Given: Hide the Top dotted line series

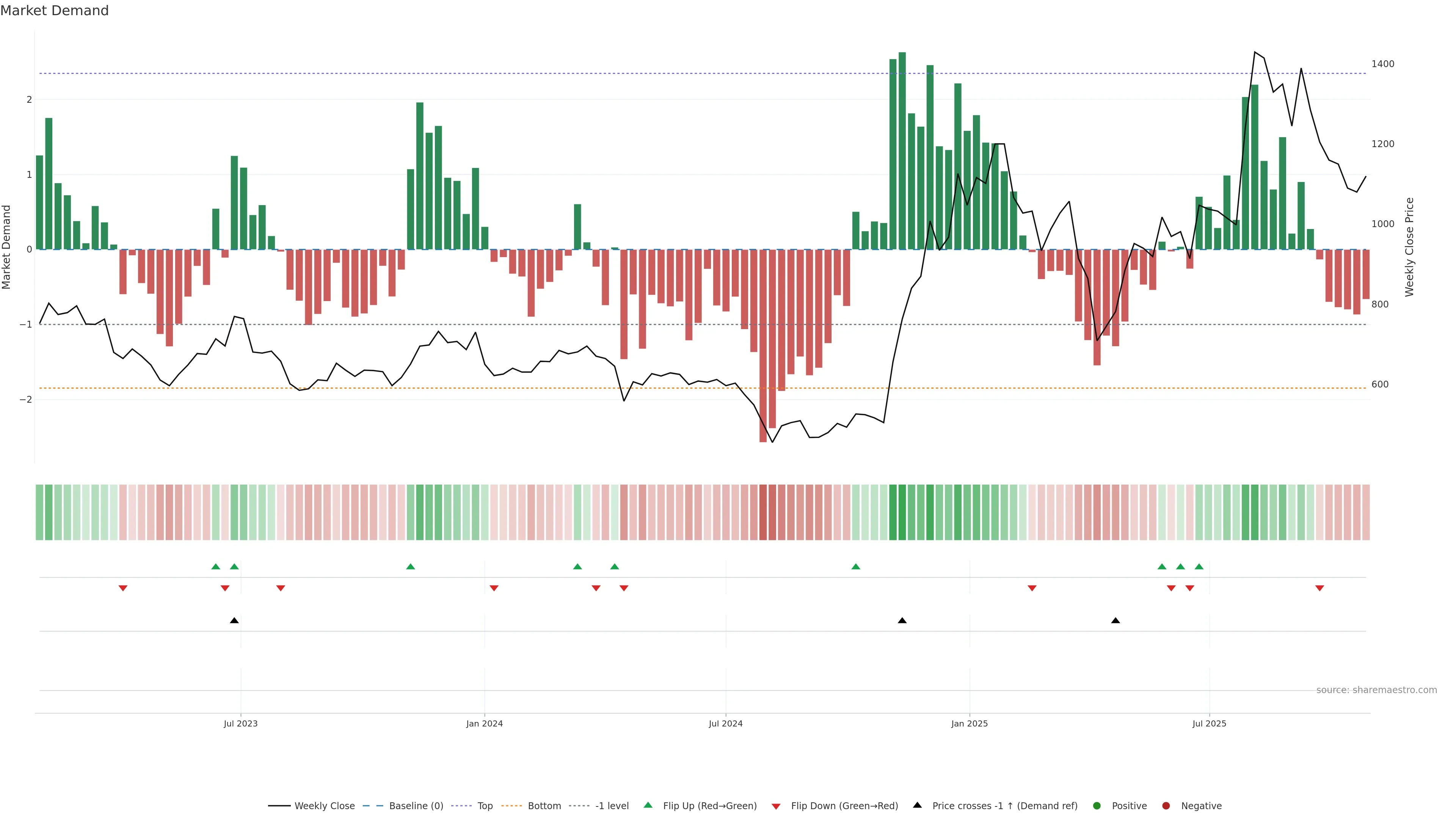Looking at the screenshot, I should point(485,806).
